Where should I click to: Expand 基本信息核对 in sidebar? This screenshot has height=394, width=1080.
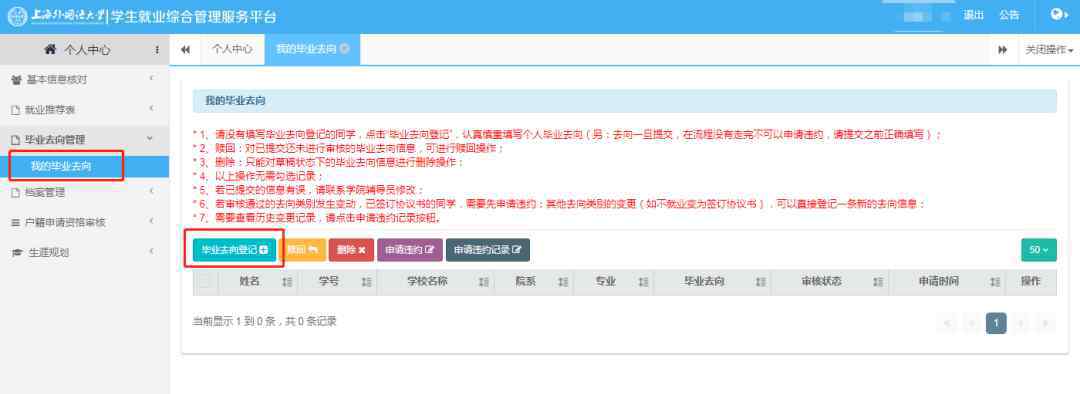pyautogui.click(x=84, y=80)
